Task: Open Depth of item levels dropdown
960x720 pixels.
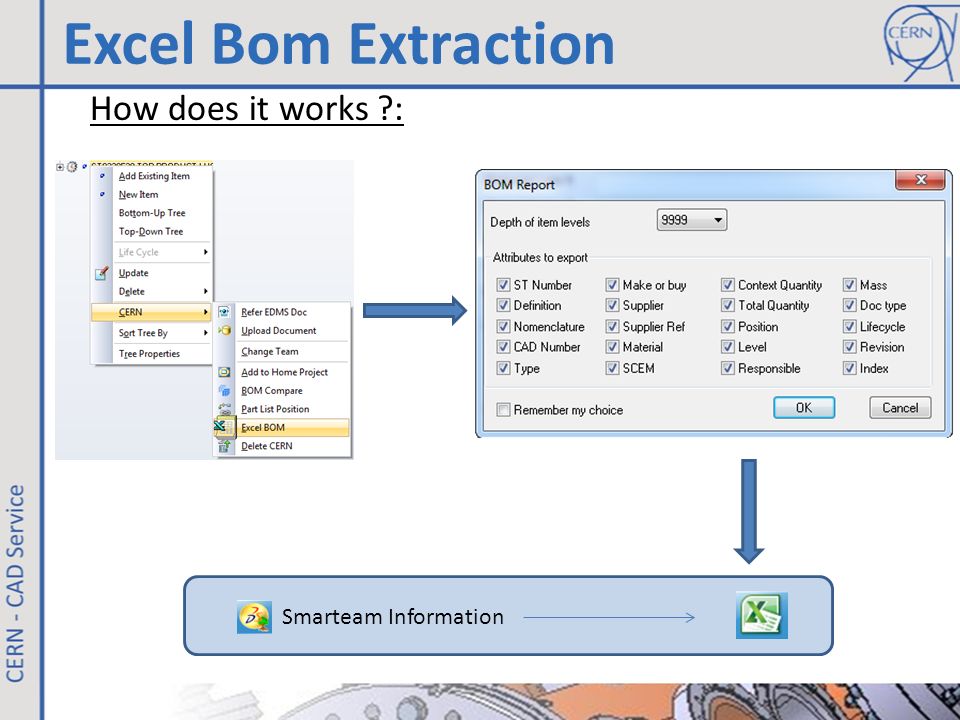Action: click(692, 220)
